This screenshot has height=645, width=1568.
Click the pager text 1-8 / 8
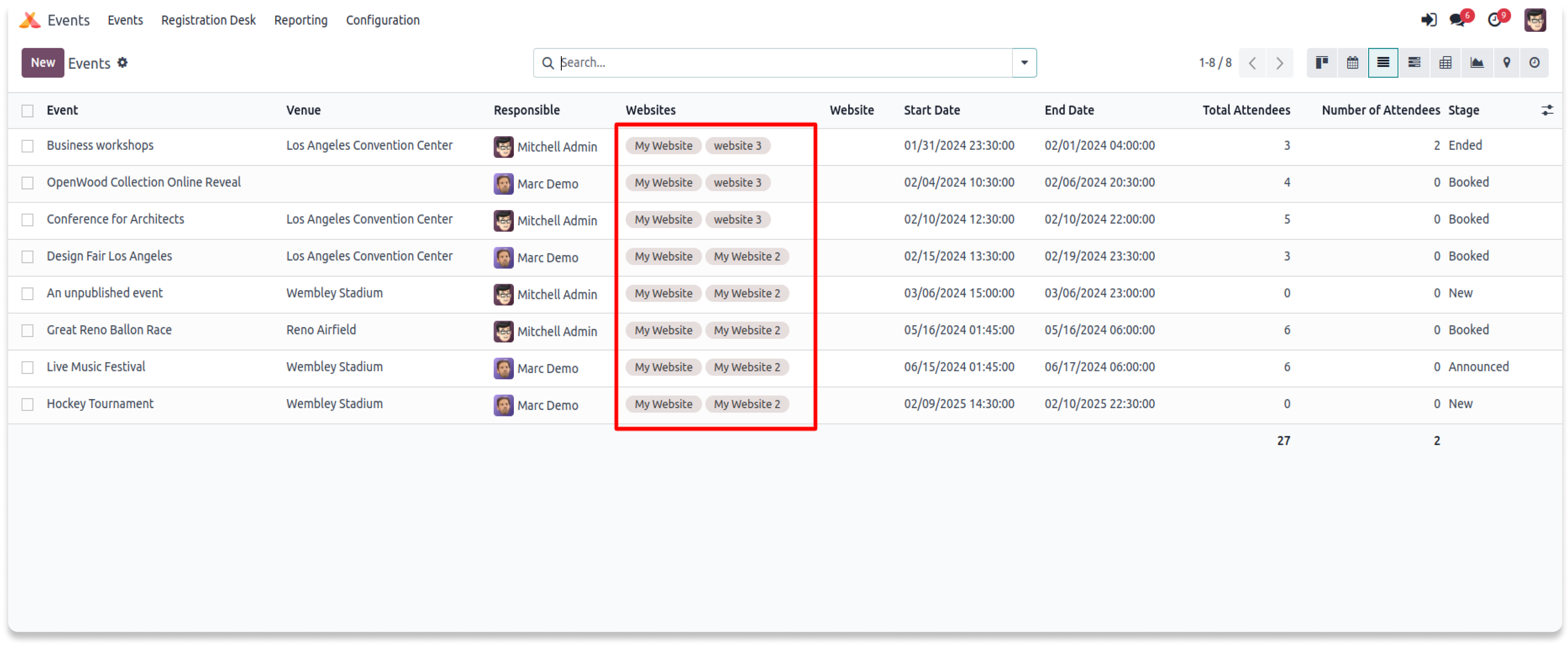tap(1215, 63)
